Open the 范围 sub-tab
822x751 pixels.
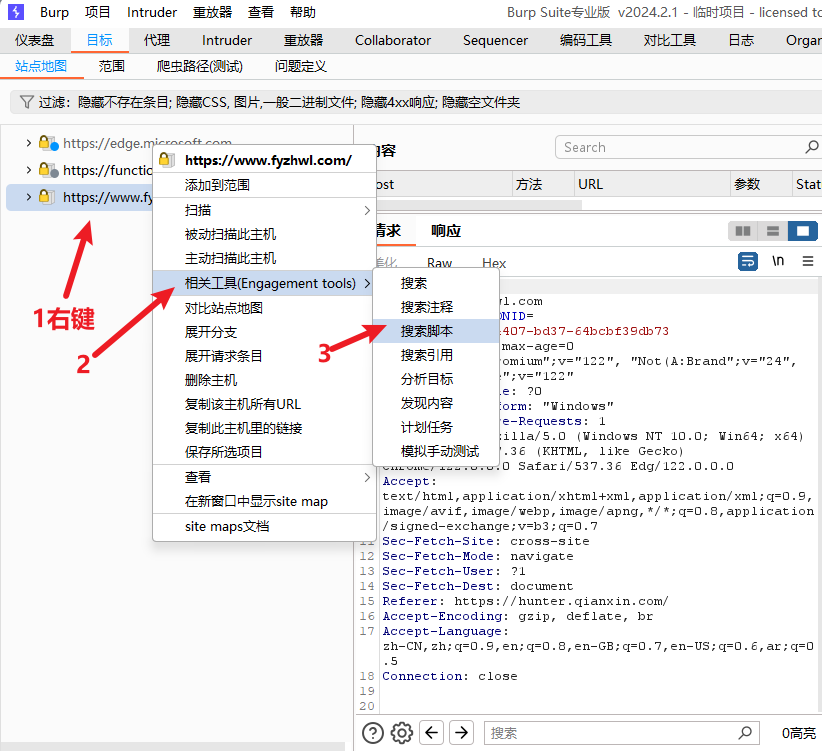click(x=112, y=67)
